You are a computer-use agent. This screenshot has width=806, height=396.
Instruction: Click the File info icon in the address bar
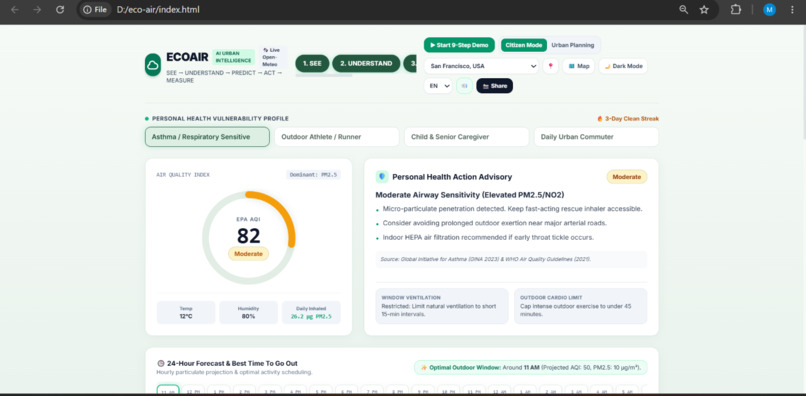95,10
